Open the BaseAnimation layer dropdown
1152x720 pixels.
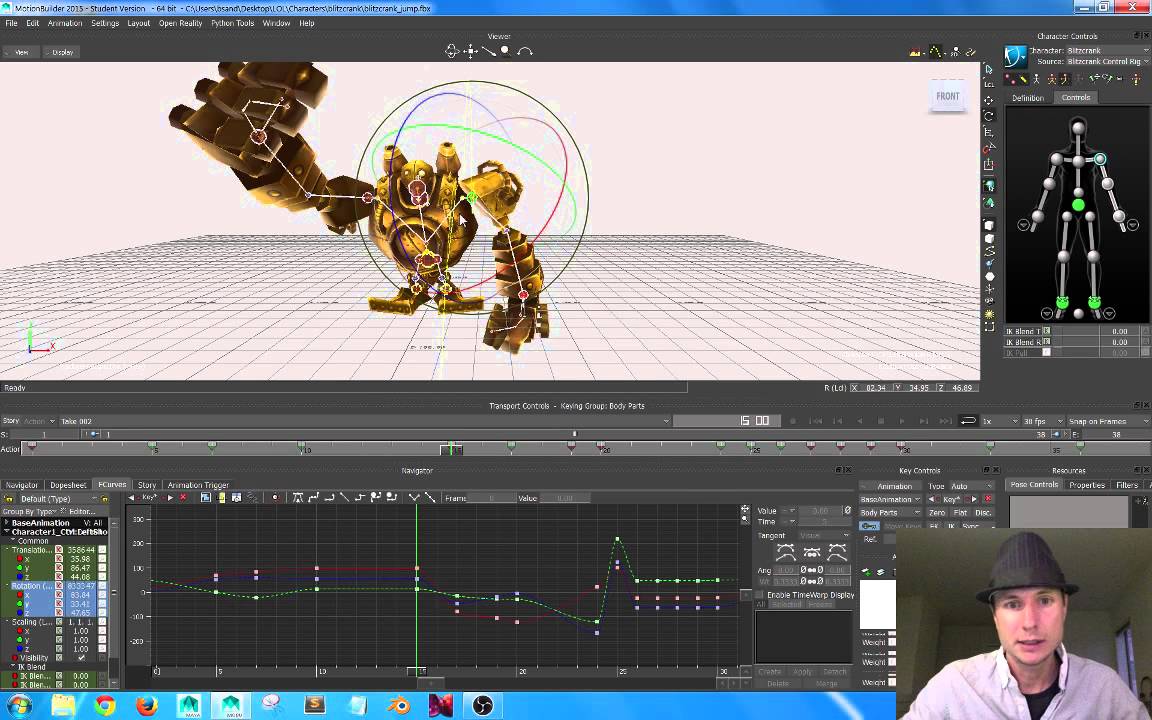[890, 499]
